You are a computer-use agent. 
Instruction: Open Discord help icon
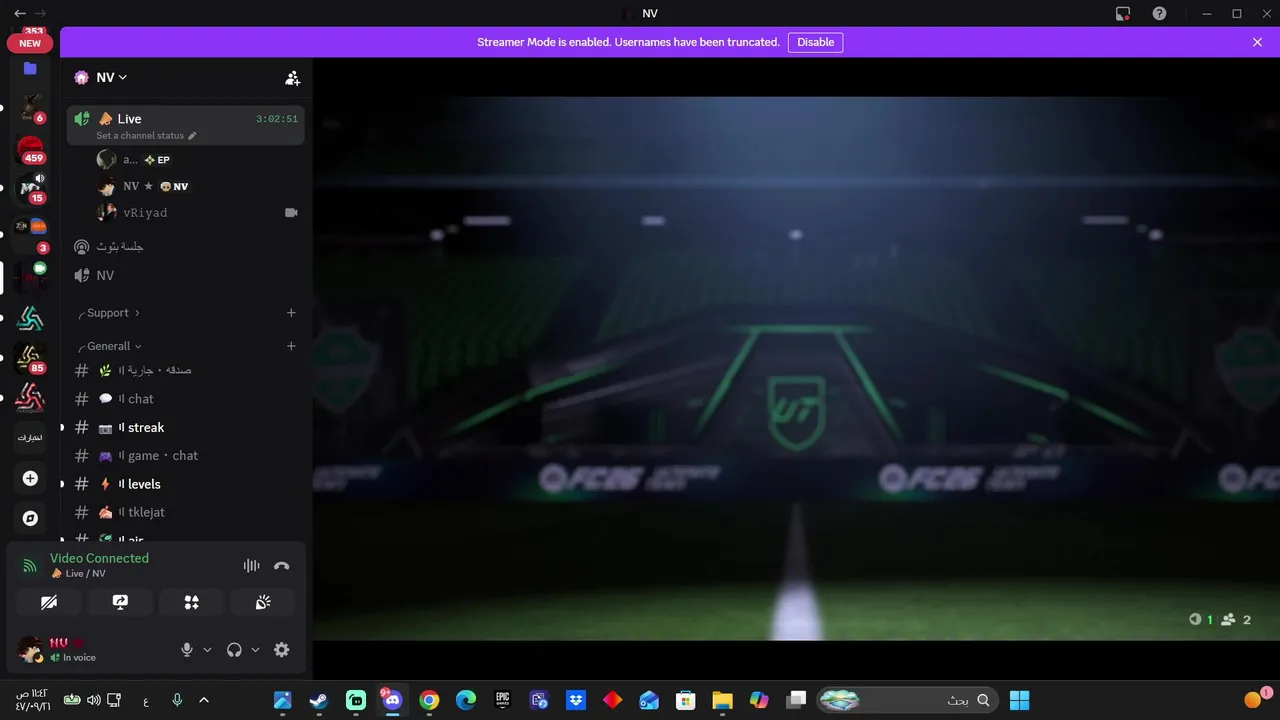[x=1159, y=14]
